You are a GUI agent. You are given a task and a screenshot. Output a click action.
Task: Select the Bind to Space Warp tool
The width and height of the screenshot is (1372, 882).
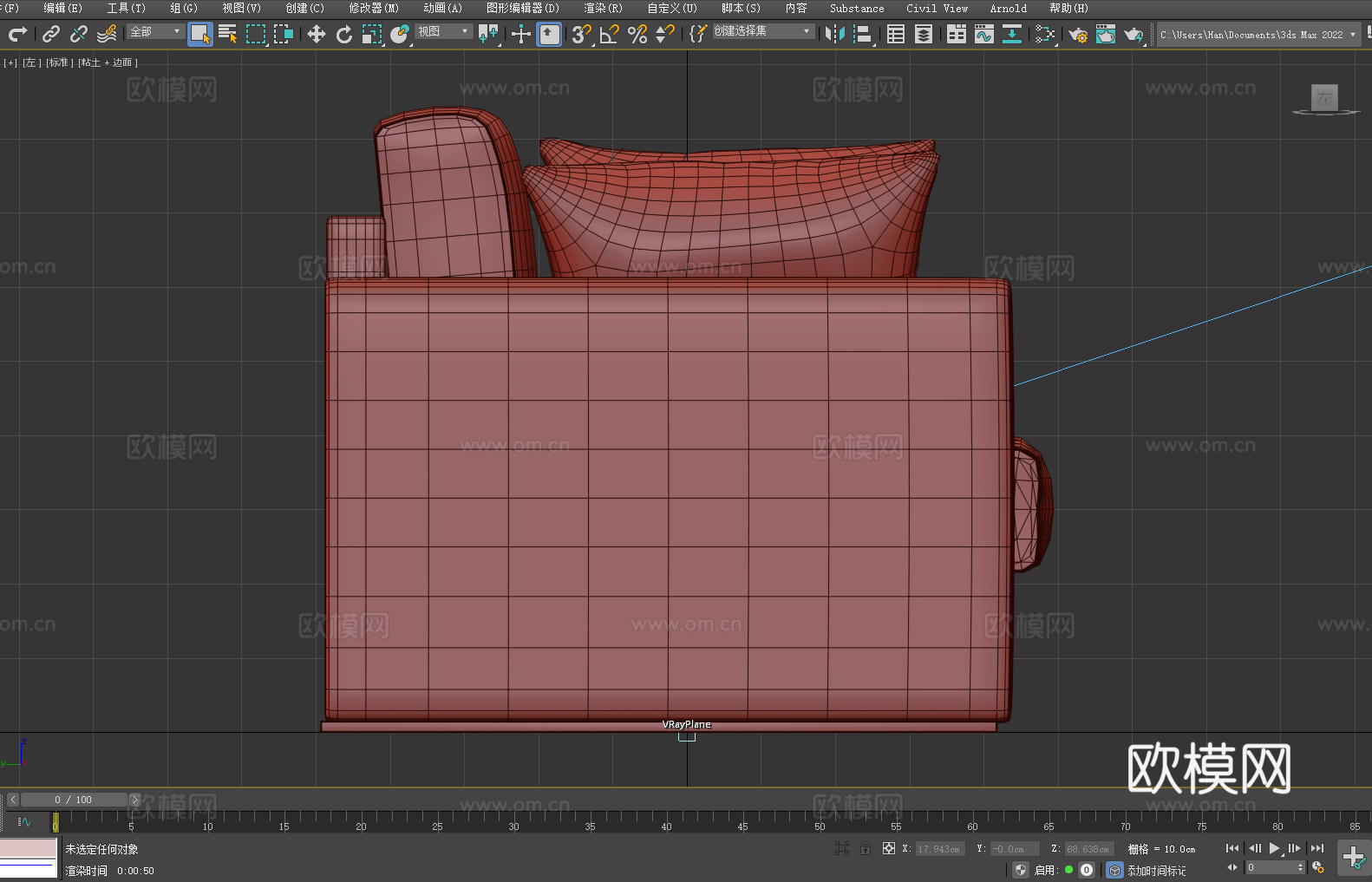pos(107,34)
